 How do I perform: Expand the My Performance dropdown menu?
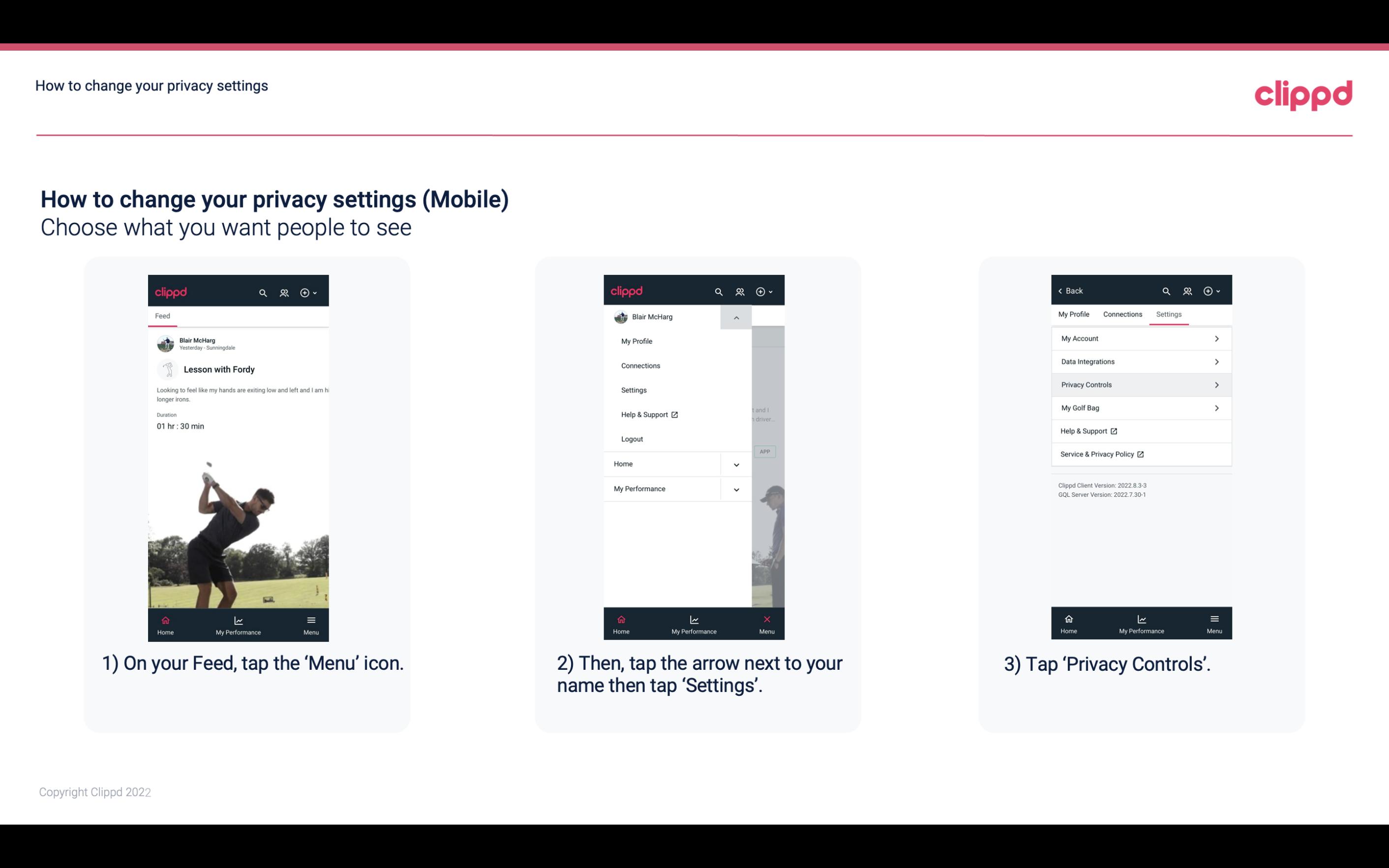[736, 489]
